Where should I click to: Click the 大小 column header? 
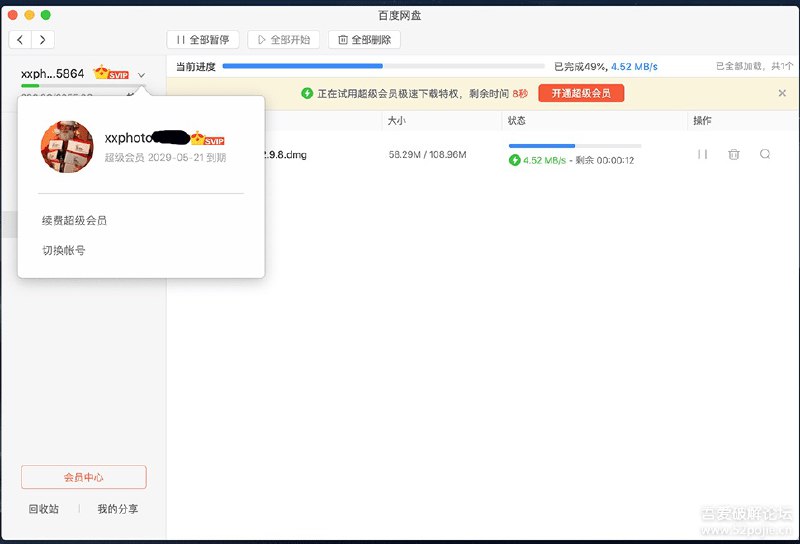coord(396,121)
